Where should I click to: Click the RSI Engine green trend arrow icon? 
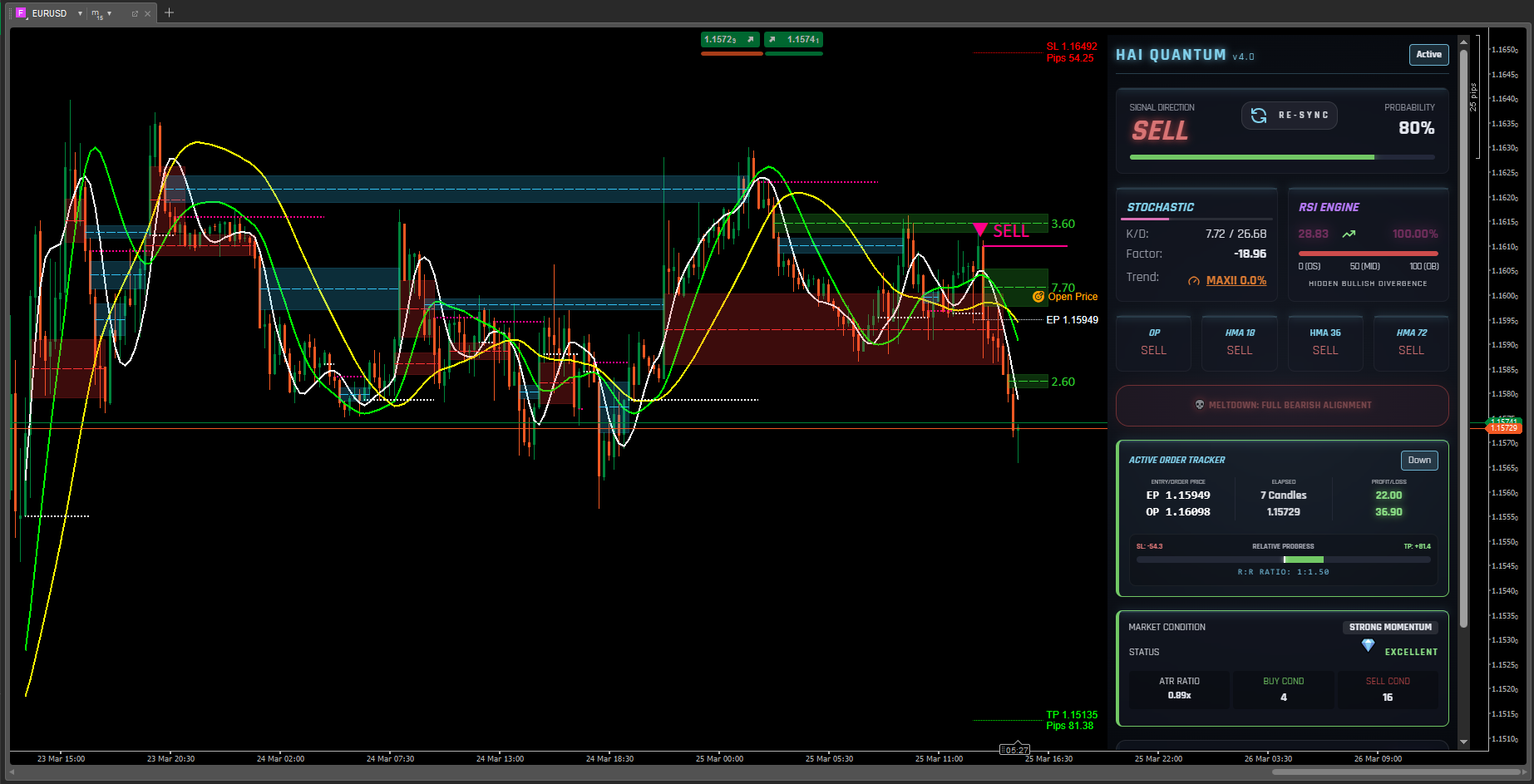[x=1349, y=234]
